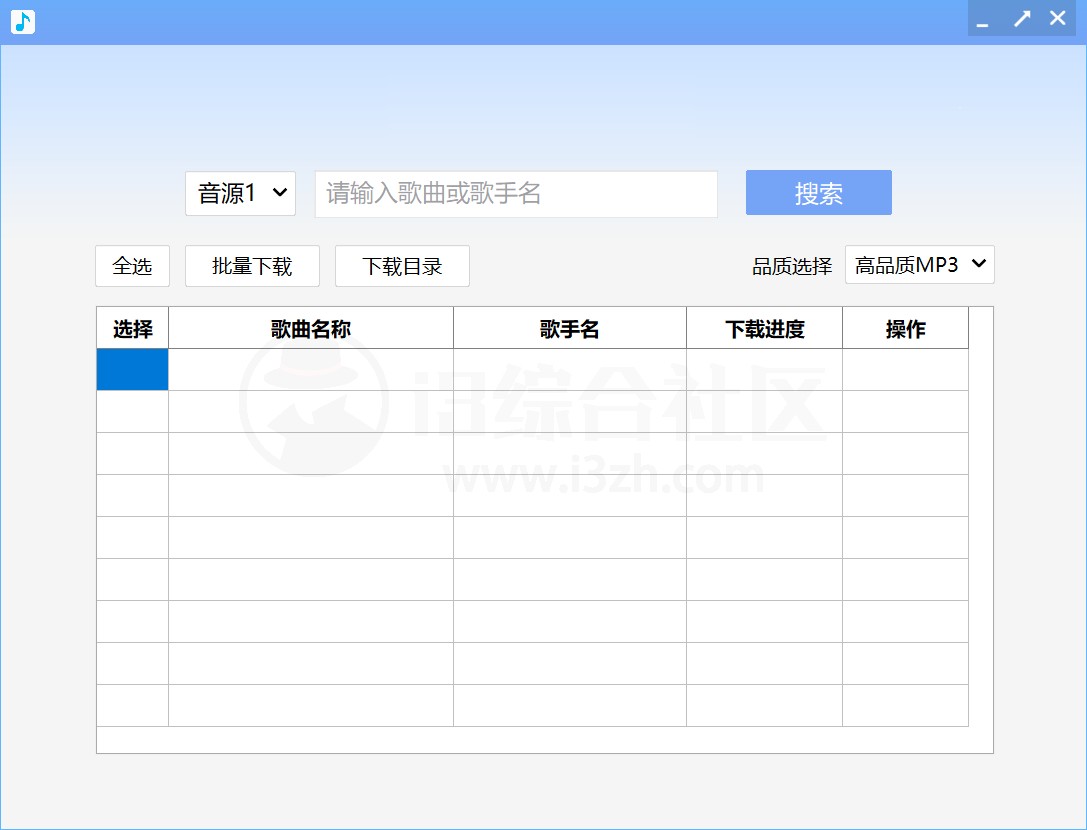
Task: Click the 歌手名 column header
Action: [570, 328]
